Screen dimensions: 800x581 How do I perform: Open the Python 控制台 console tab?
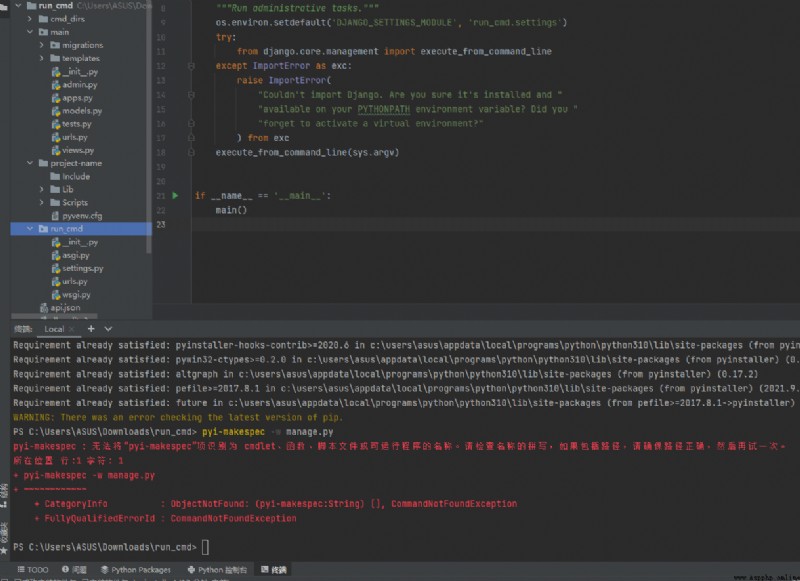(x=217, y=570)
